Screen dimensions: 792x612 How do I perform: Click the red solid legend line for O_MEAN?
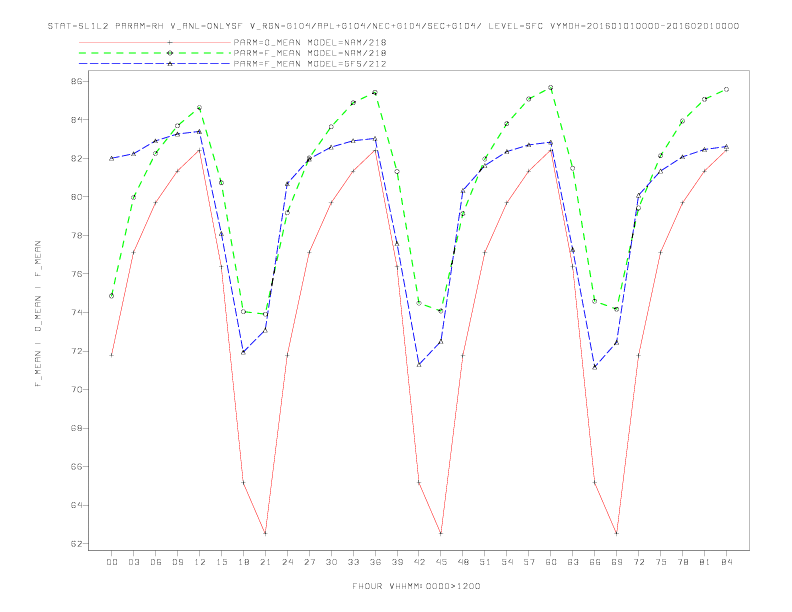point(155,43)
